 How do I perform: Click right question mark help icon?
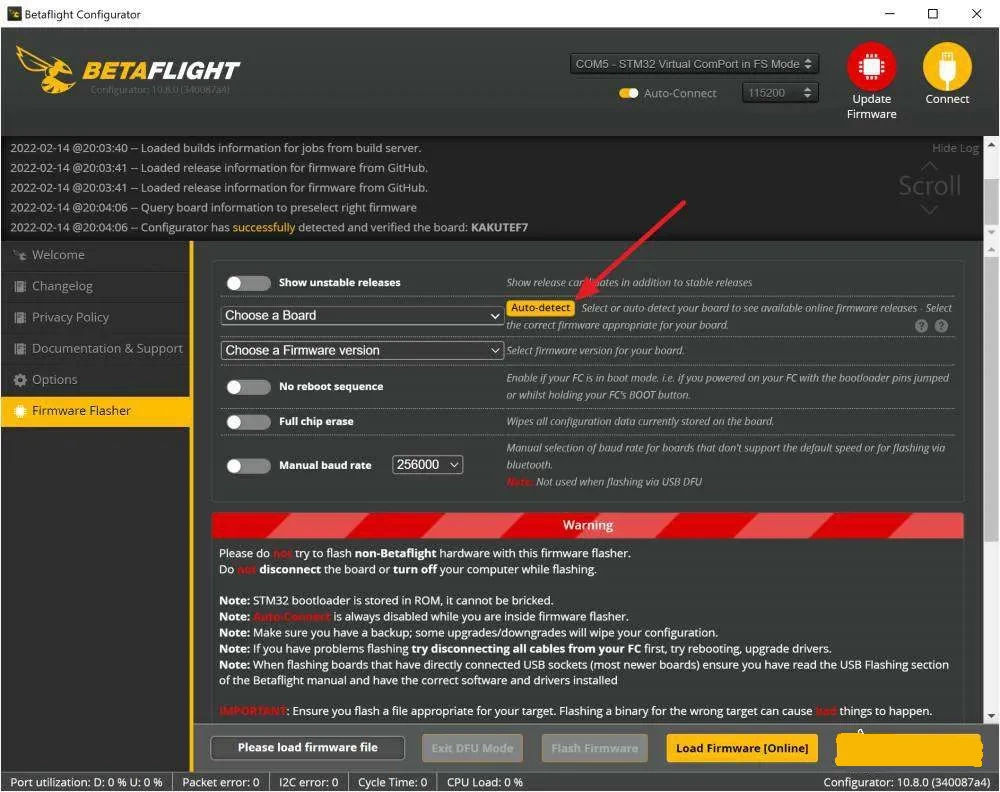click(941, 326)
